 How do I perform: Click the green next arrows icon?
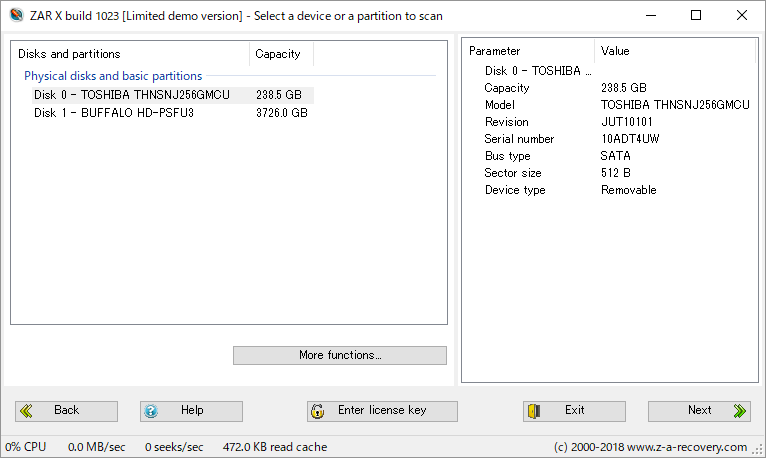pyautogui.click(x=739, y=411)
